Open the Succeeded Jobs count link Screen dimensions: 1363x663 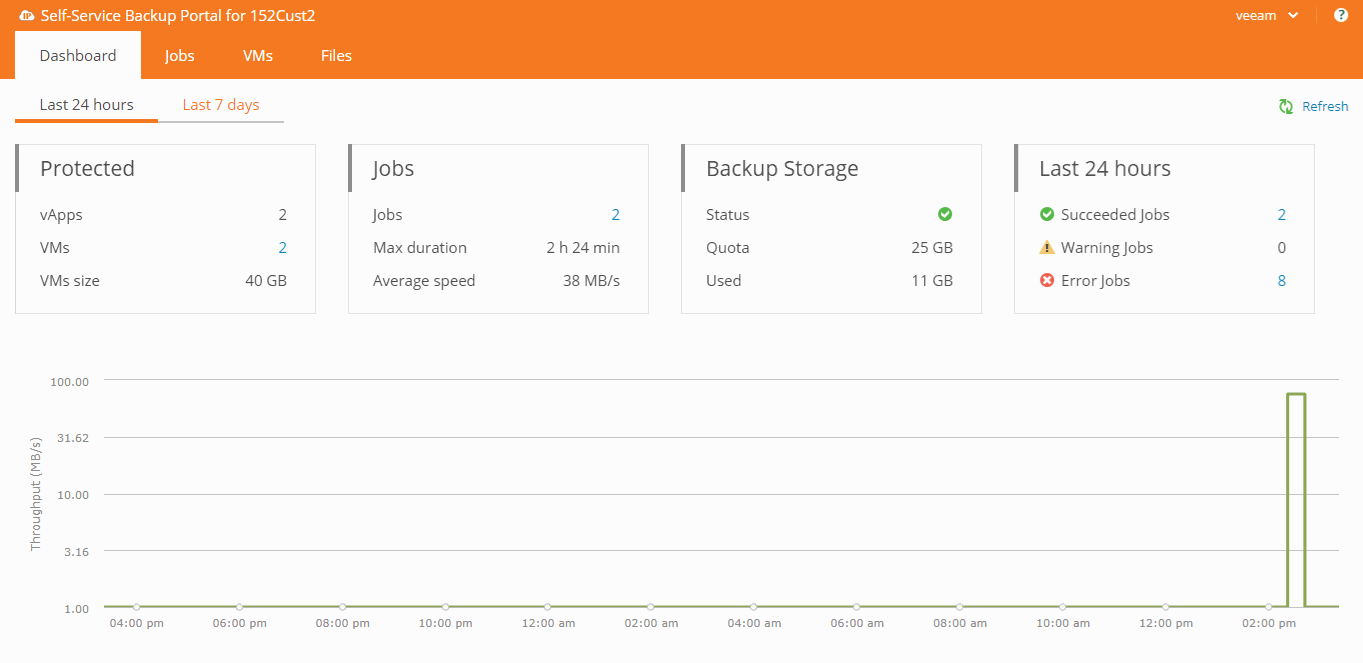[x=1281, y=215]
